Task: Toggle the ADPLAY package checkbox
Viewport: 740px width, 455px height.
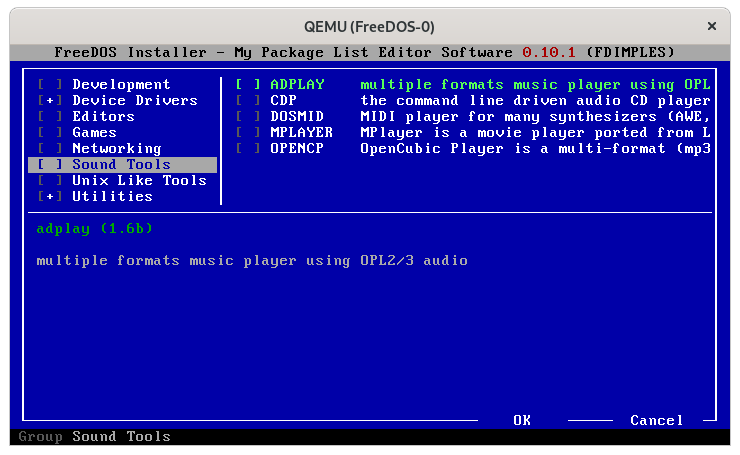Action: [248, 85]
